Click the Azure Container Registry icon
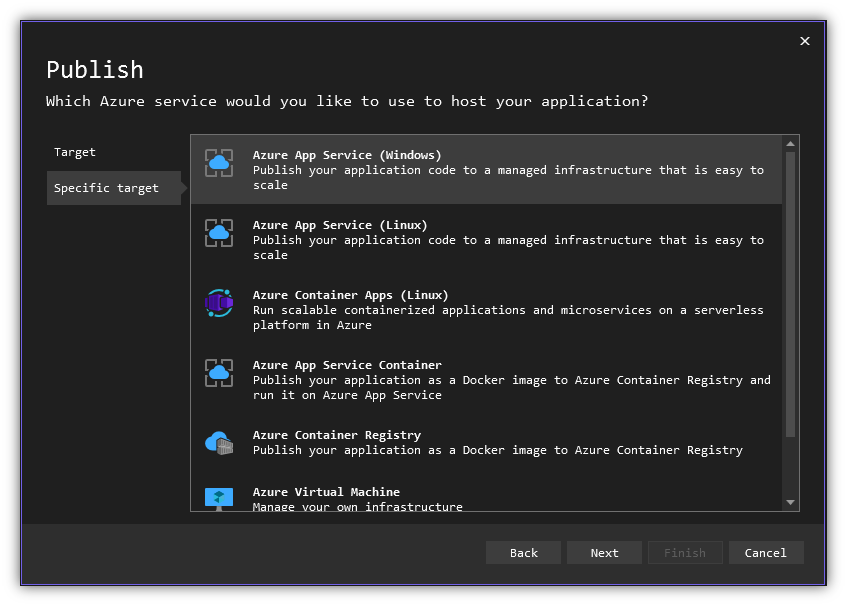 point(219,443)
